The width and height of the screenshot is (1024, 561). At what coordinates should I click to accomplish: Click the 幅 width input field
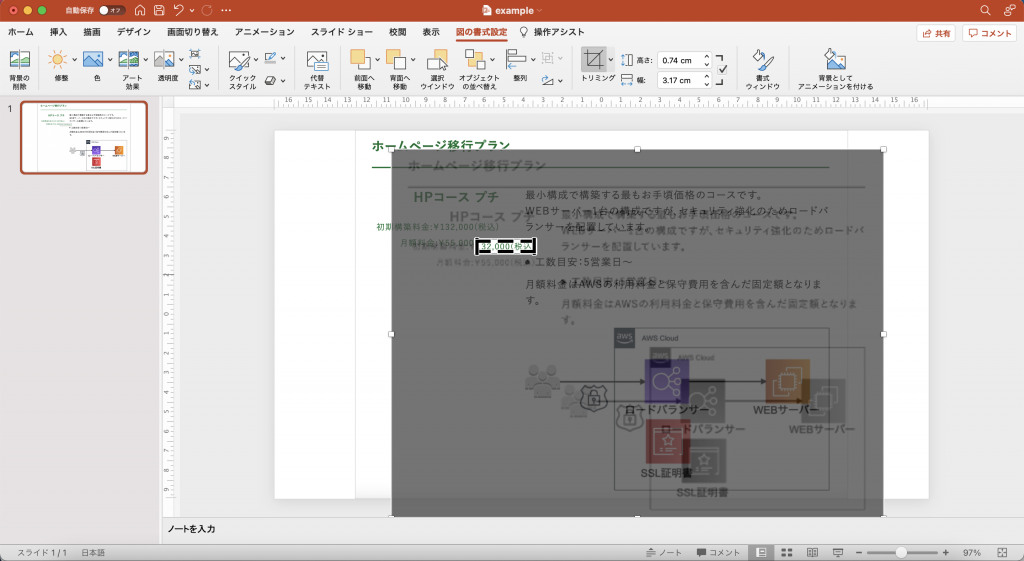tap(684, 80)
